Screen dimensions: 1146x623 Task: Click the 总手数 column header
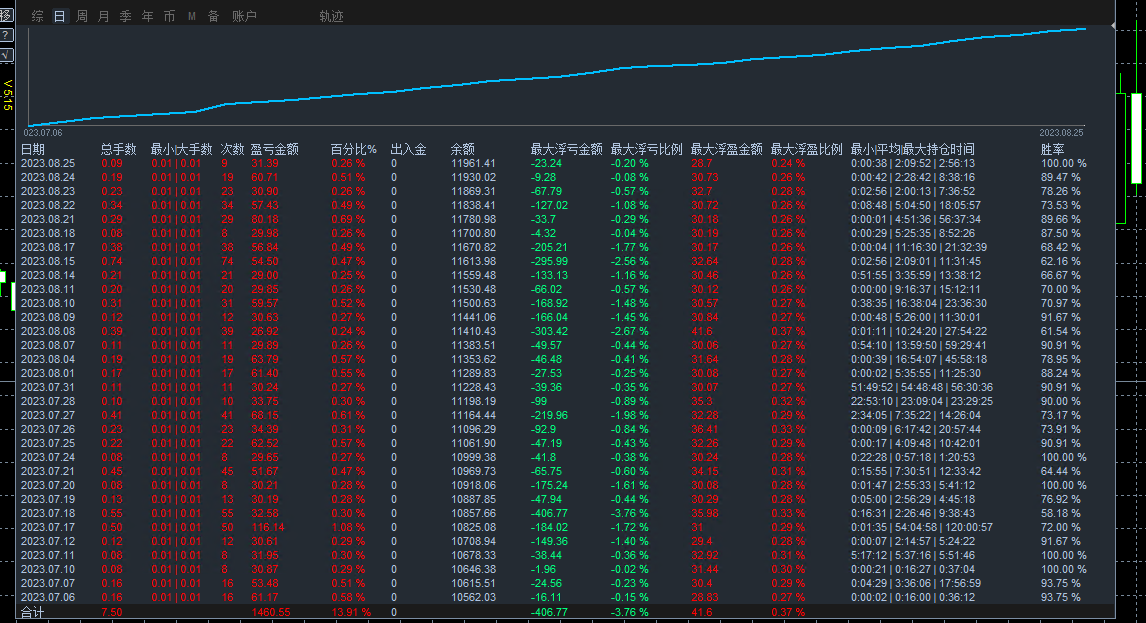[118, 149]
